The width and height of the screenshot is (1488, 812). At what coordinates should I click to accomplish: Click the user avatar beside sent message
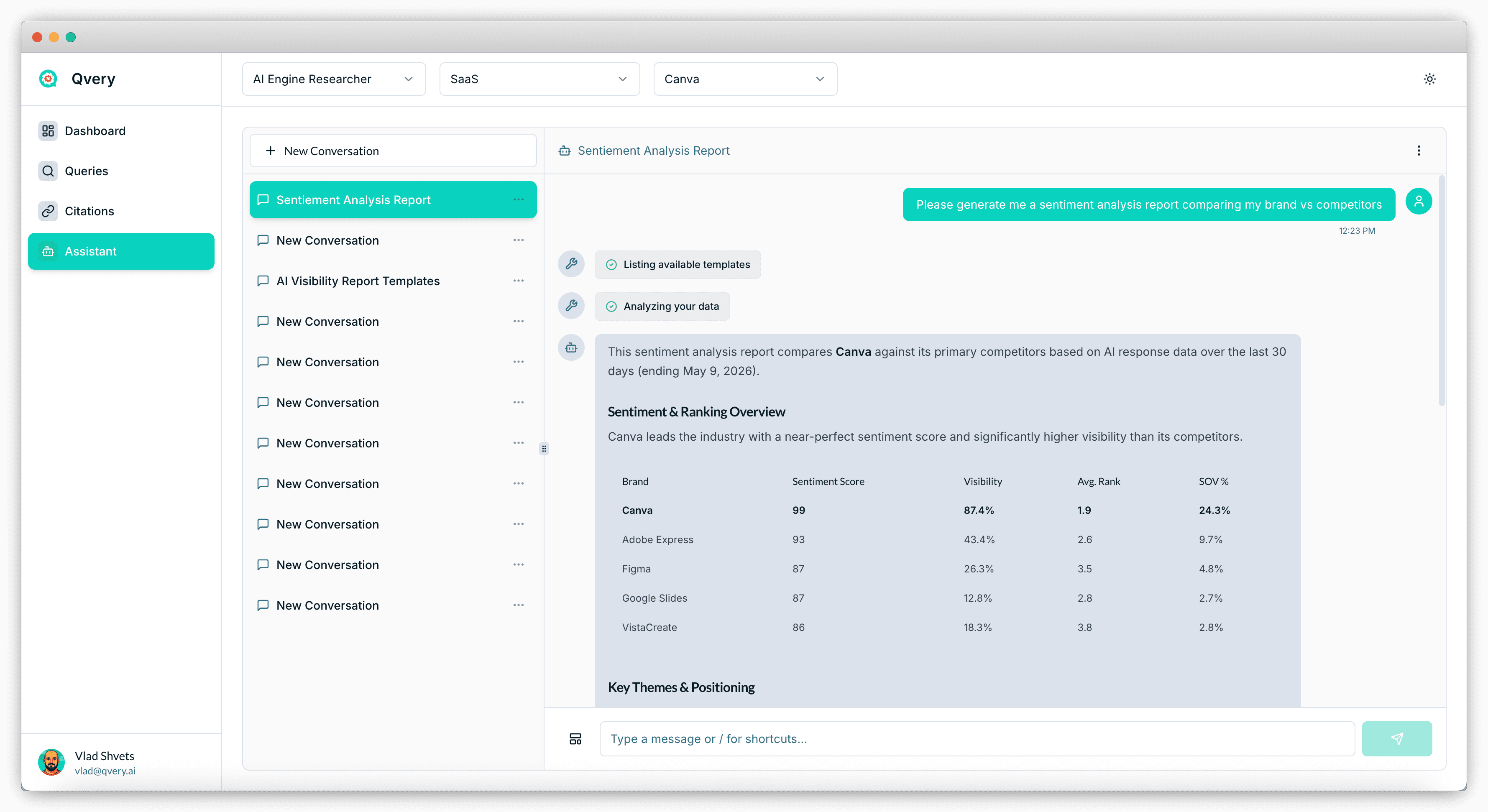[1418, 202]
